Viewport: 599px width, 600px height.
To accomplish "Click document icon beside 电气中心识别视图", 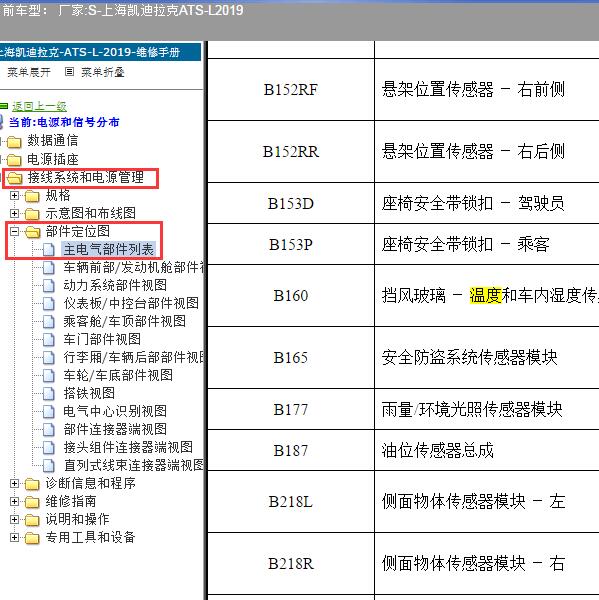I will [x=49, y=411].
